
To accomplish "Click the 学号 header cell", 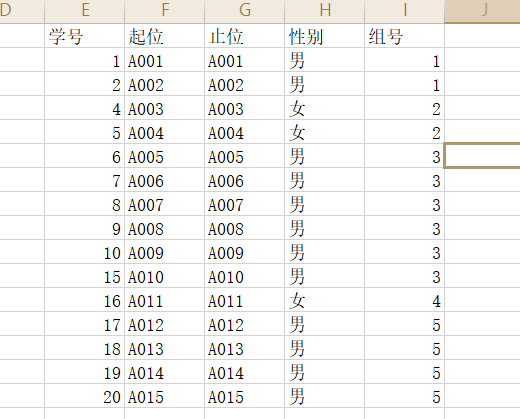I will click(85, 36).
